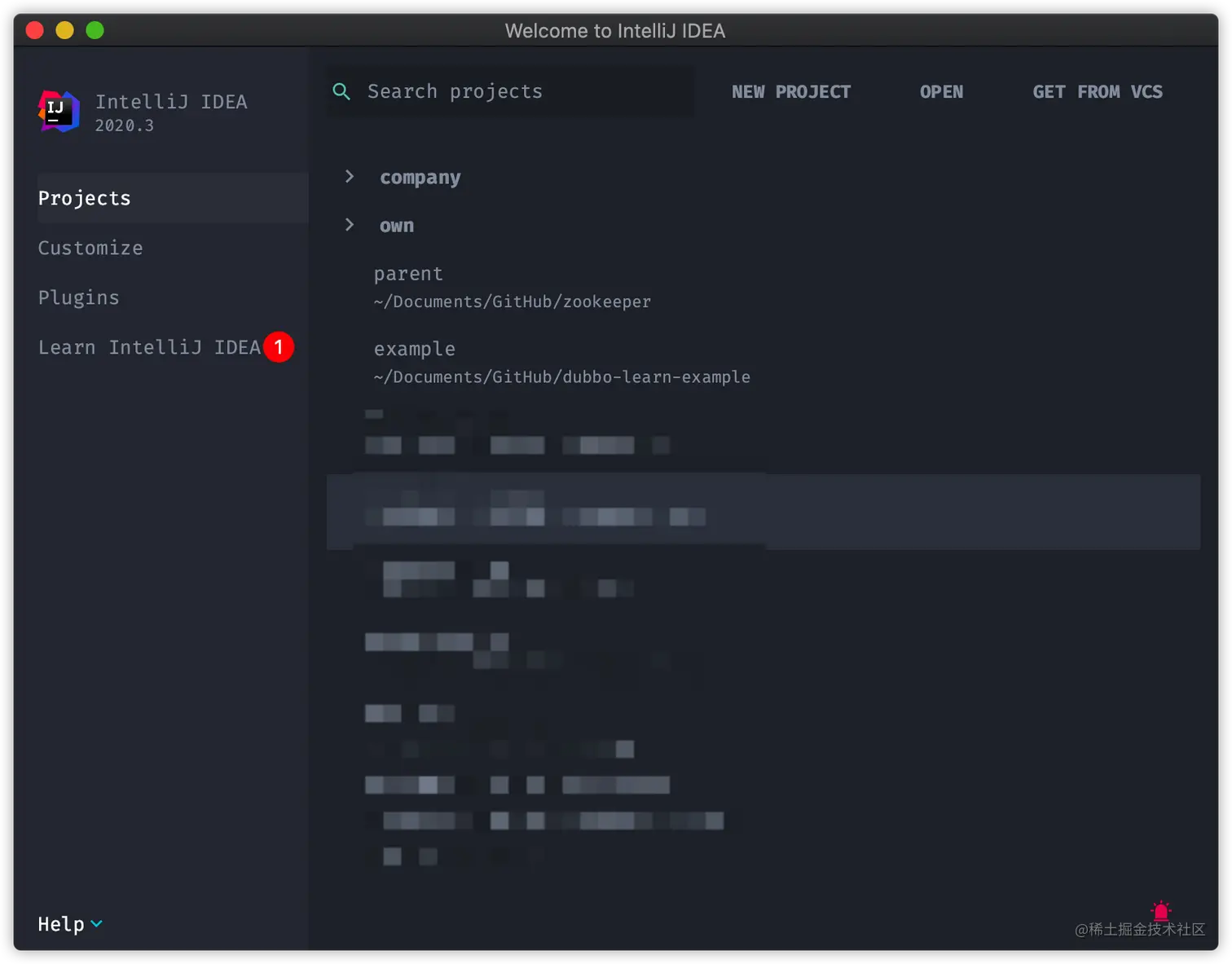Image resolution: width=1232 pixels, height=964 pixels.
Task: Click the IntelliJ IDEA logo icon
Action: tap(59, 112)
